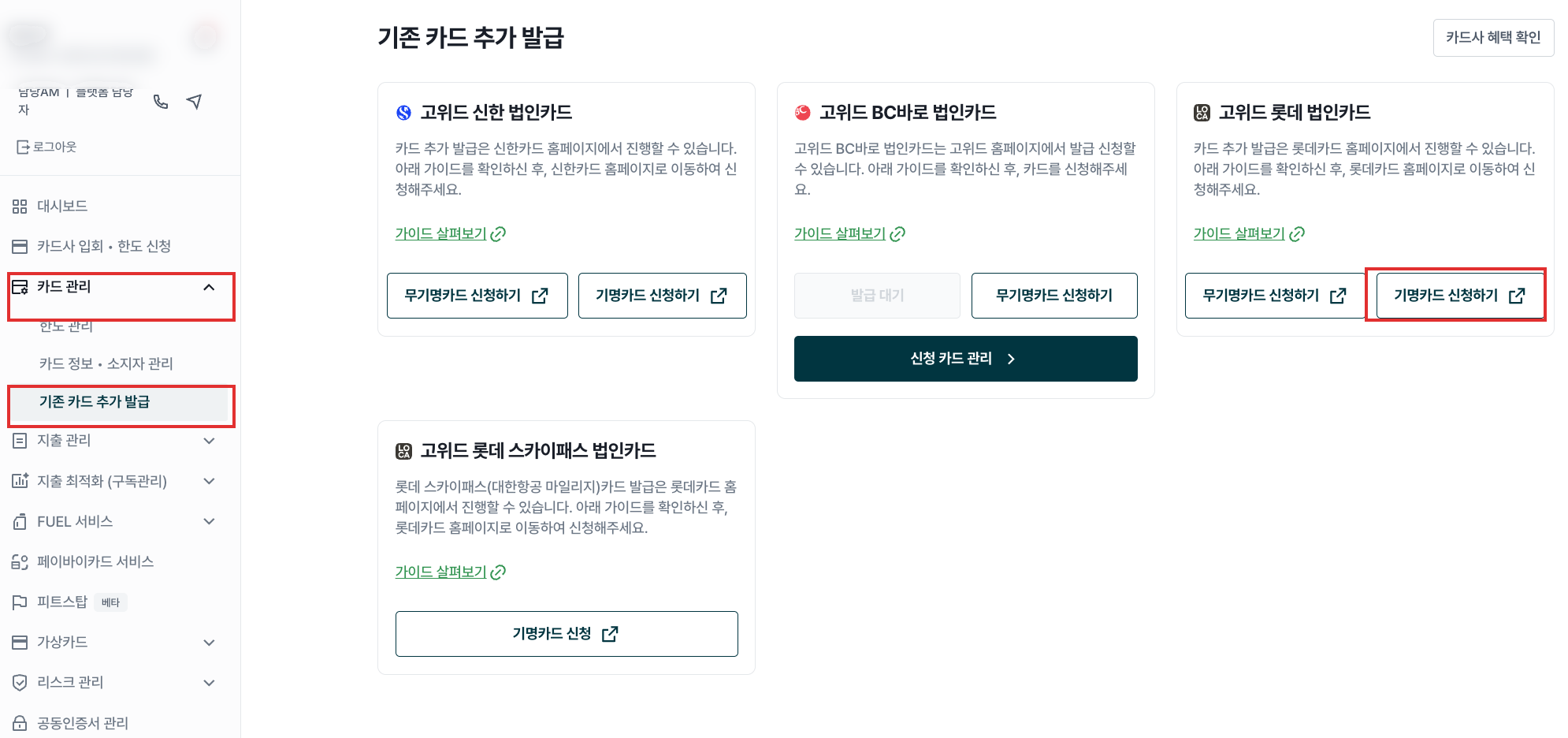
Task: Select 기존 카드 추가 발급 submenu item
Action: pyautogui.click(x=95, y=401)
